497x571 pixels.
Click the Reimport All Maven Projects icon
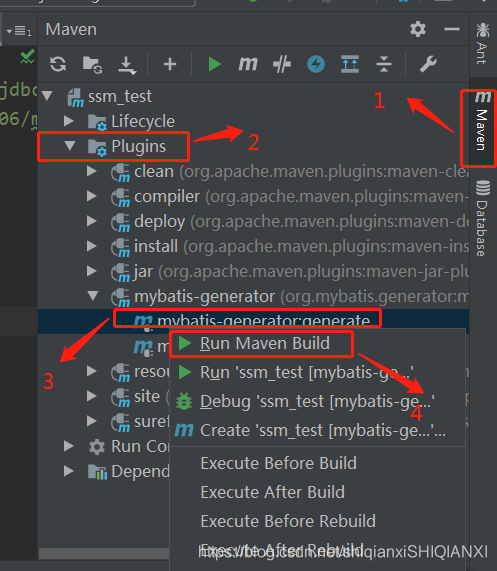(58, 64)
